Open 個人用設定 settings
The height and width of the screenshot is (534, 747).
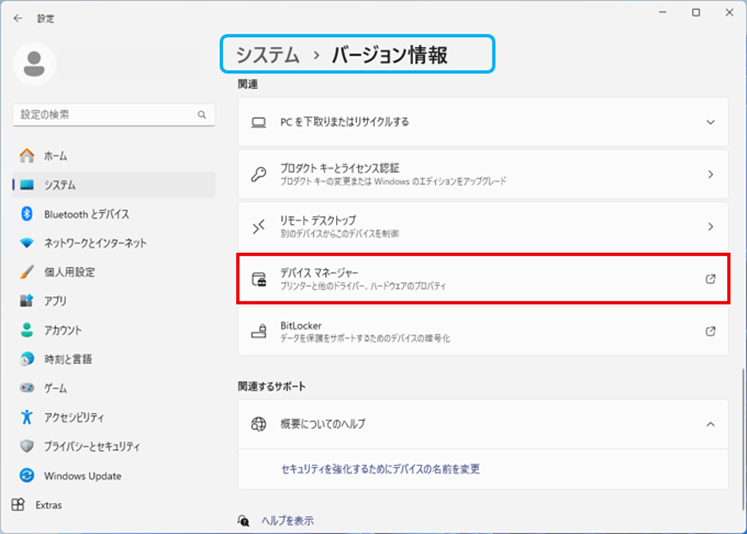[114, 272]
